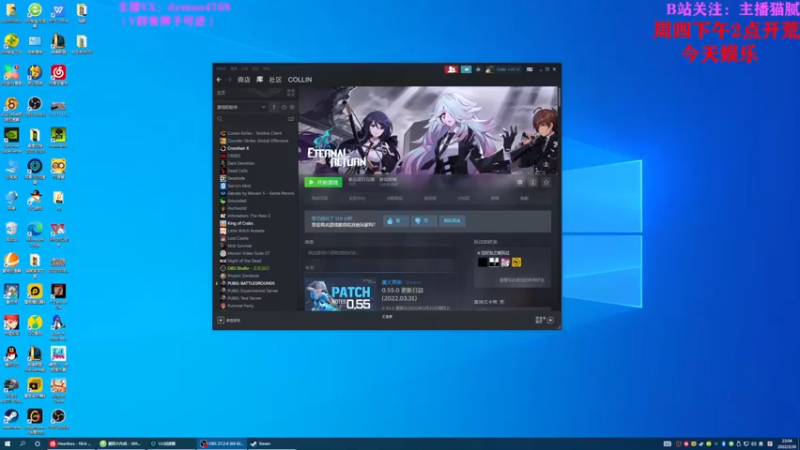Image resolution: width=800 pixels, height=450 pixels.
Task: Click the ask-later button beside thumbs down
Action: (452, 221)
